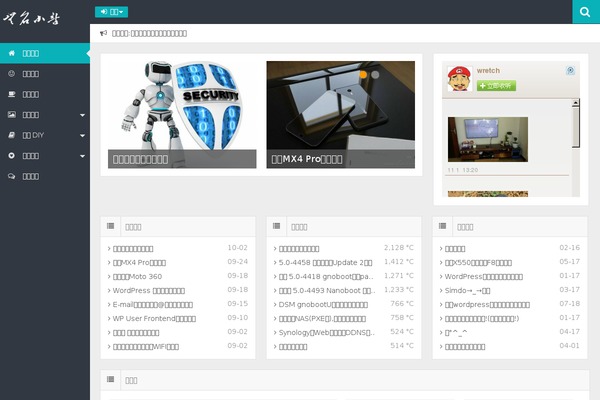Click the search magnifier icon
The image size is (600, 400).
point(585,12)
